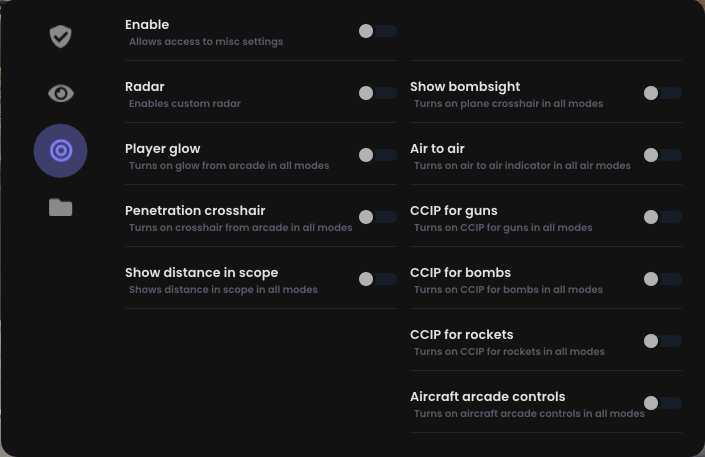Enable Penetration crosshair toggle
The image size is (705, 457).
(377, 218)
